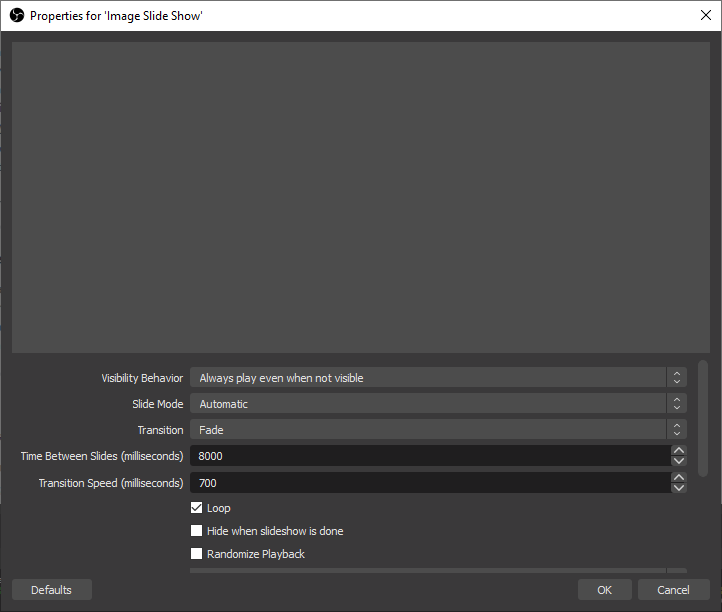722x612 pixels.
Task: Click the Visibility Behavior label
Action: pos(142,378)
